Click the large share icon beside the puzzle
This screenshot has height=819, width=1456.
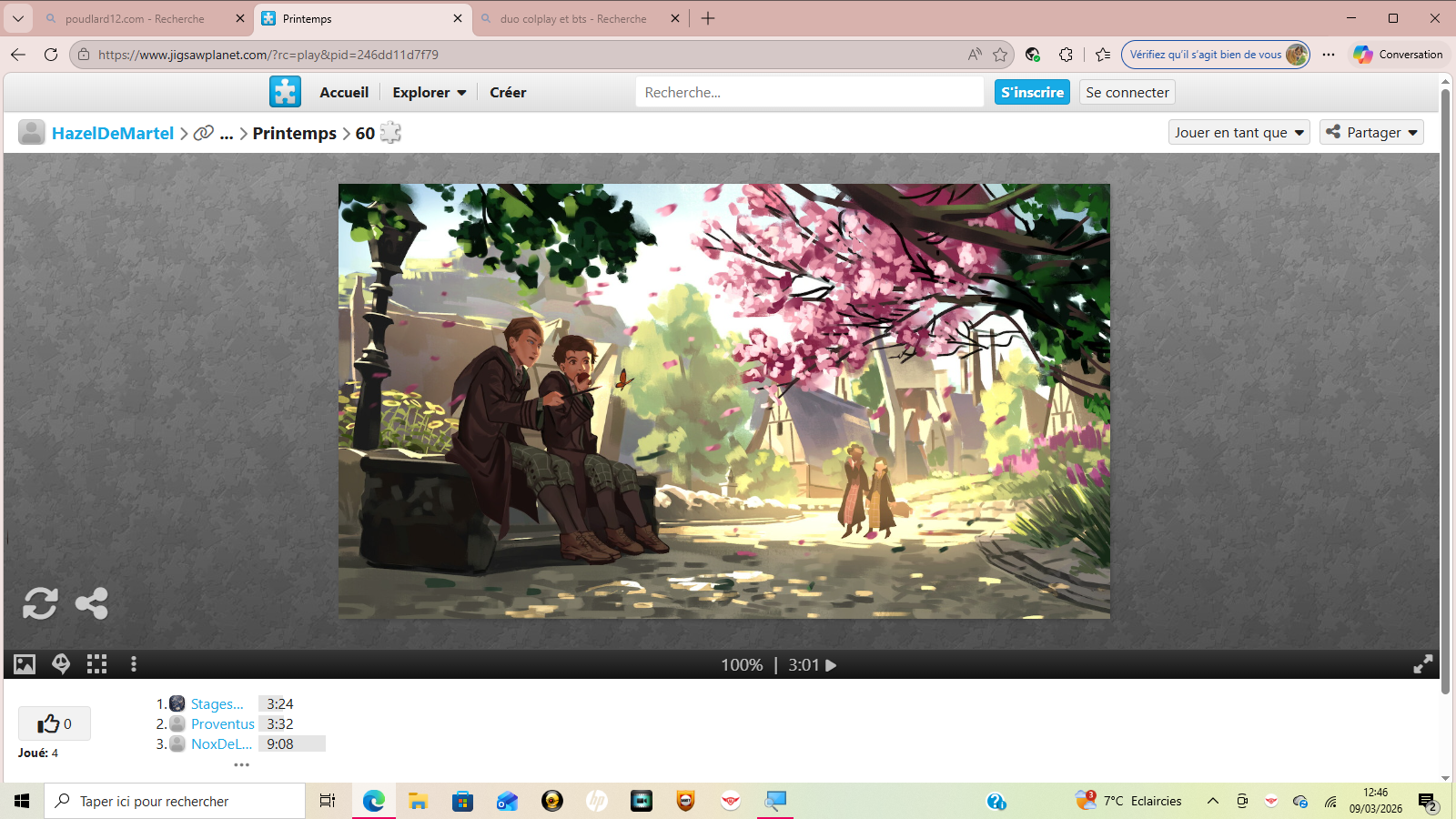(x=91, y=602)
